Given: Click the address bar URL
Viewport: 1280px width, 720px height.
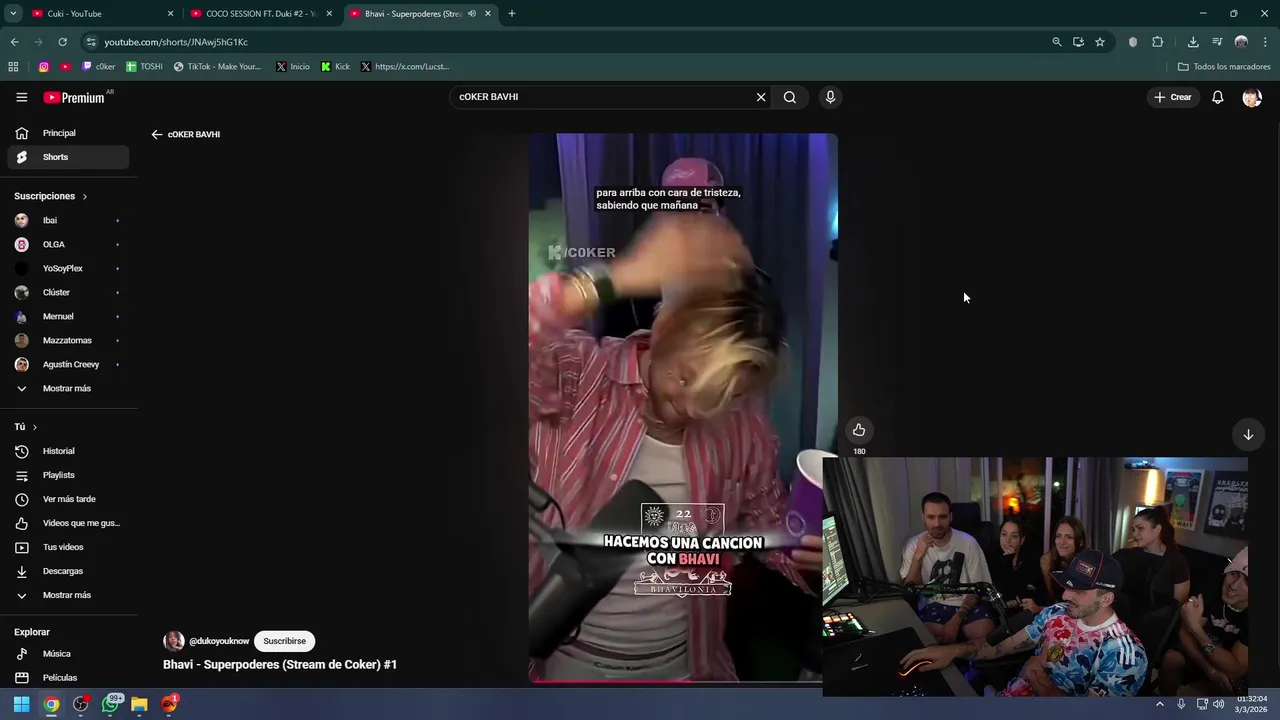Looking at the screenshot, I should 176,42.
